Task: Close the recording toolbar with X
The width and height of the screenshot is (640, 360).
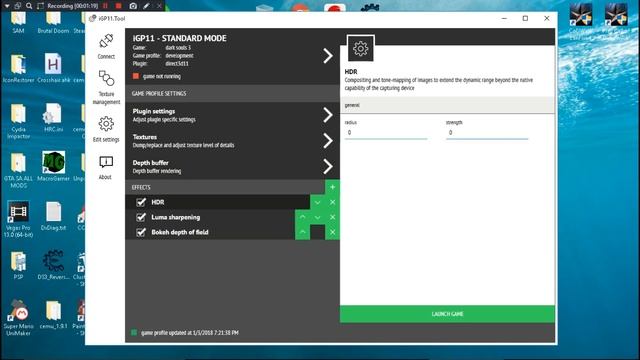Action: click(160, 6)
